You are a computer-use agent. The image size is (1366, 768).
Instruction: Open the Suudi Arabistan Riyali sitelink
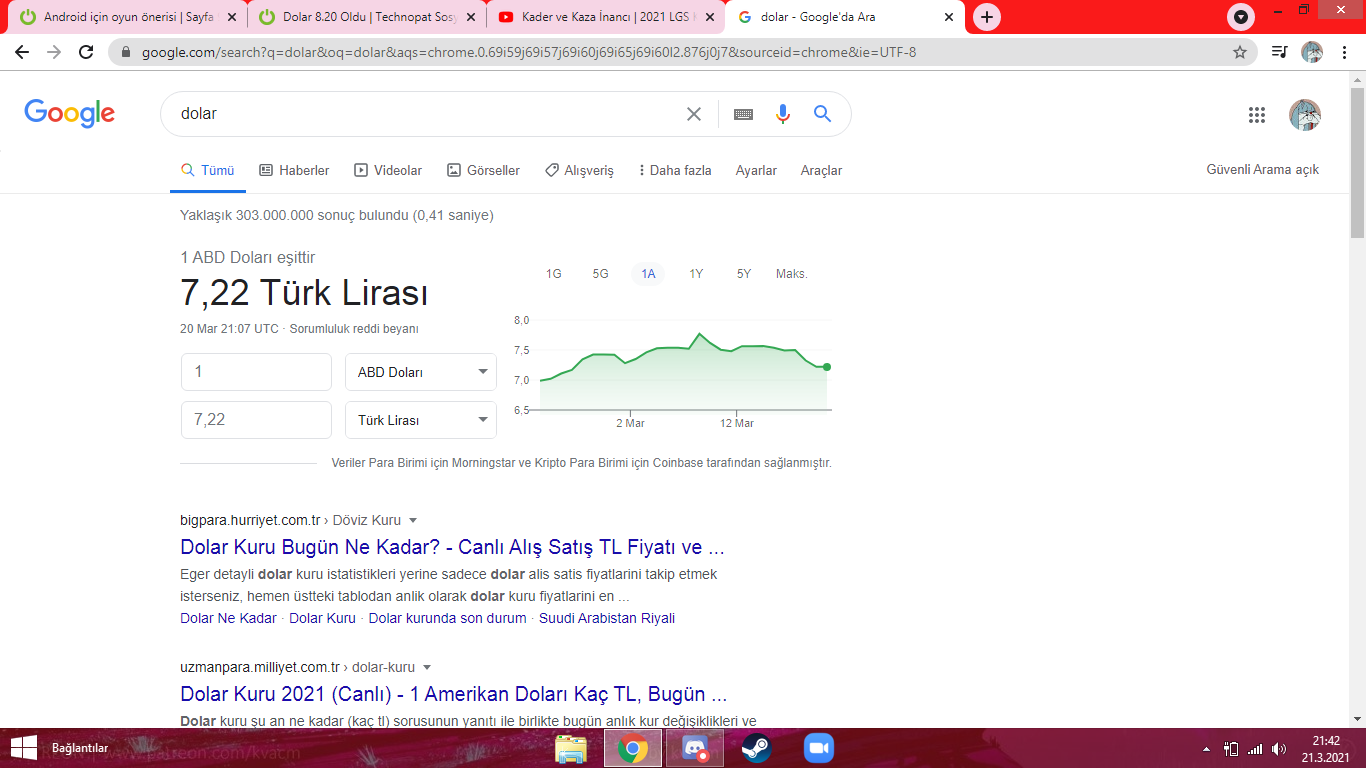(607, 618)
